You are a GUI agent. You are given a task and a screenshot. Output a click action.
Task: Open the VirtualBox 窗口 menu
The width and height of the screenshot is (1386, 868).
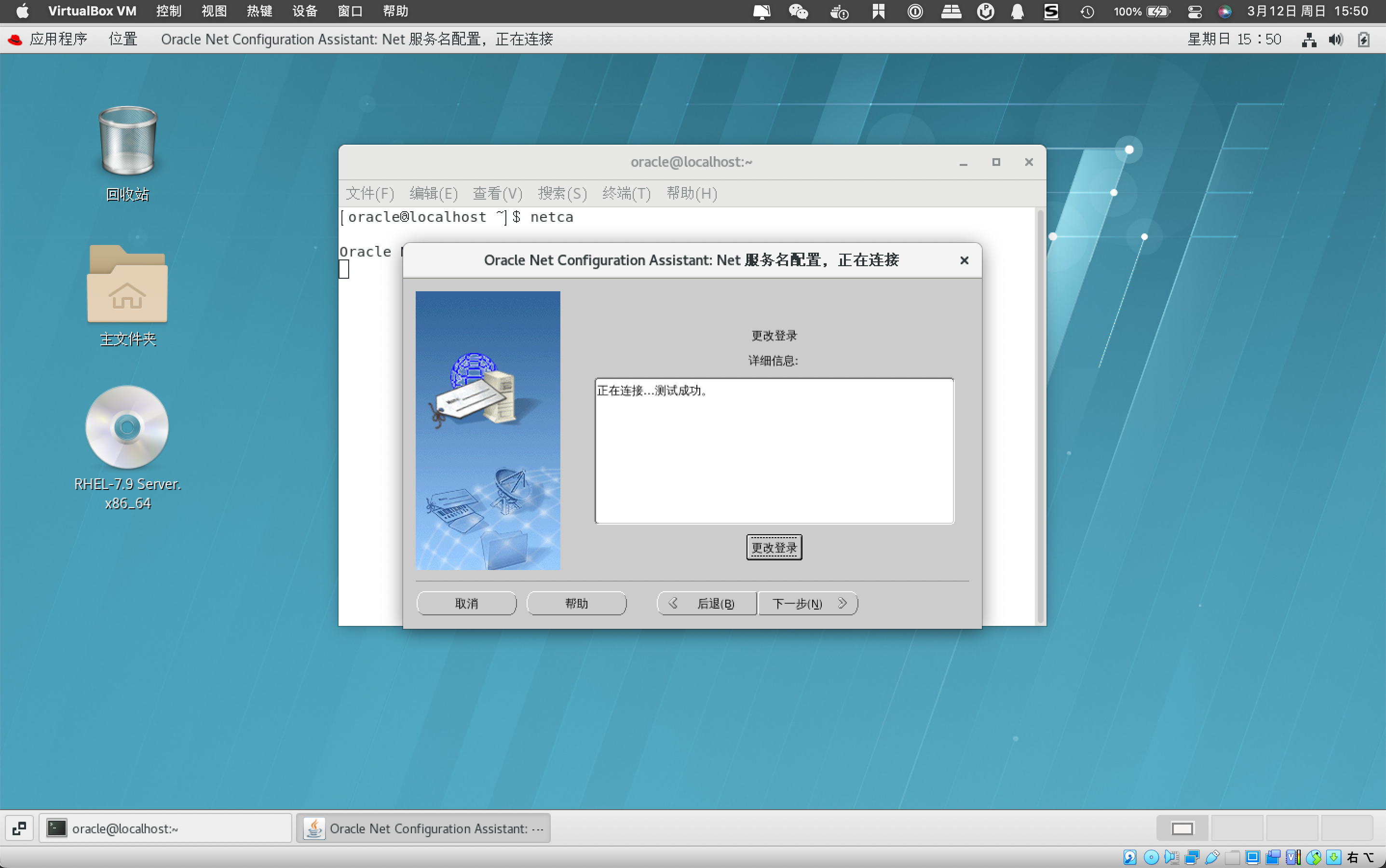coord(350,11)
